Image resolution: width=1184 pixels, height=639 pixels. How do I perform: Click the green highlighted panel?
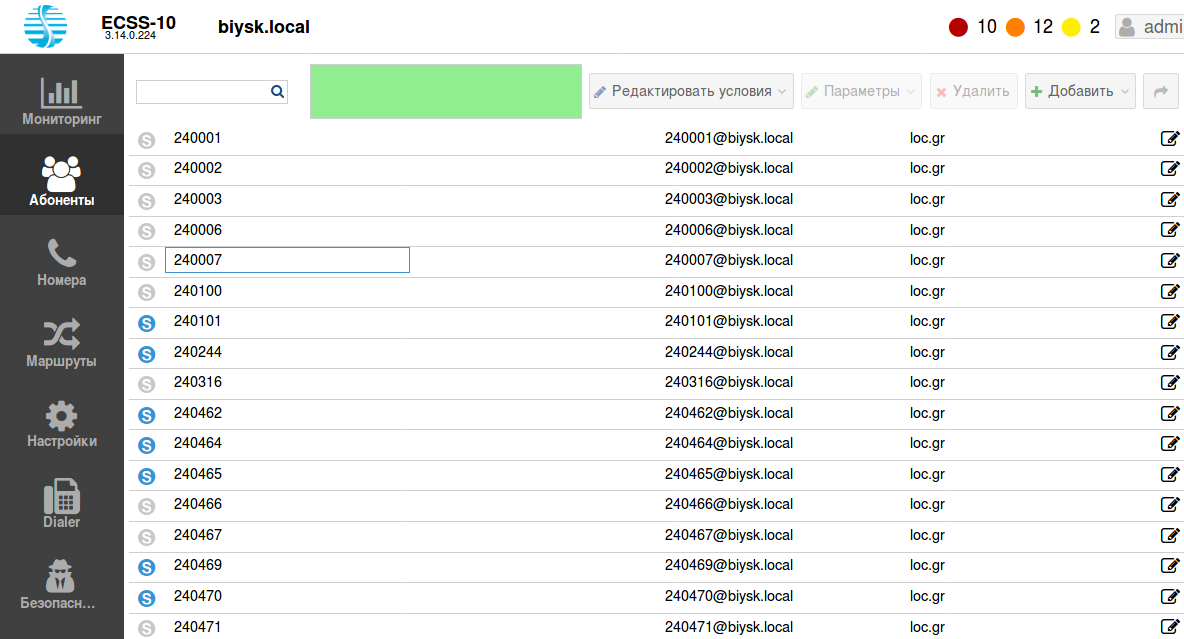point(446,92)
